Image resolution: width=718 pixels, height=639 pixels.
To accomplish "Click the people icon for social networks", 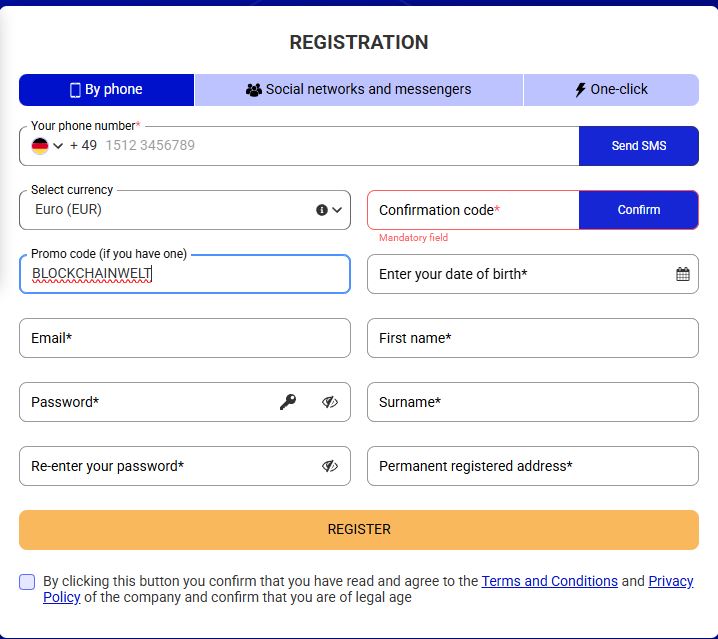I will click(x=254, y=90).
